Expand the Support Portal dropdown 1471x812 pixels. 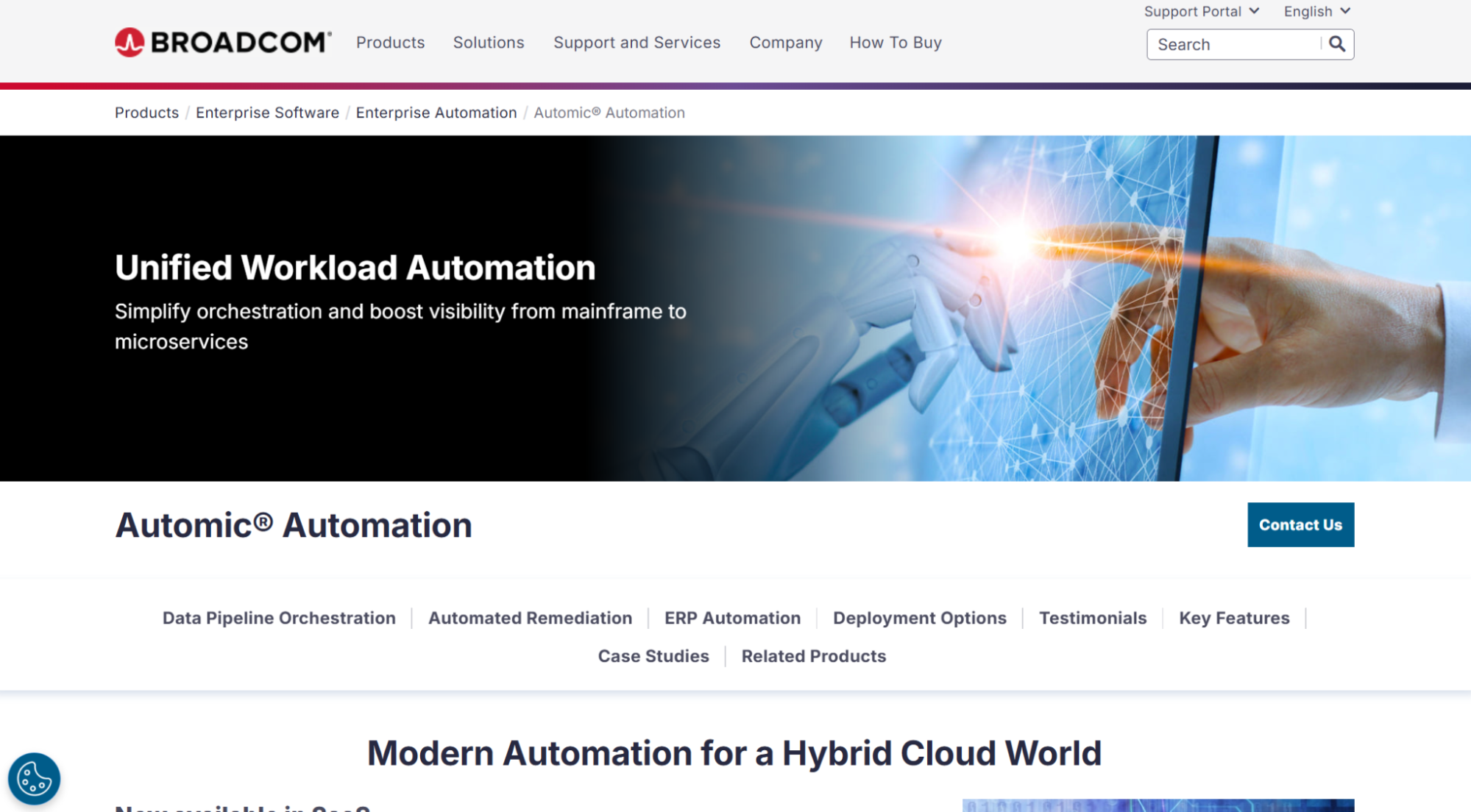(1201, 11)
